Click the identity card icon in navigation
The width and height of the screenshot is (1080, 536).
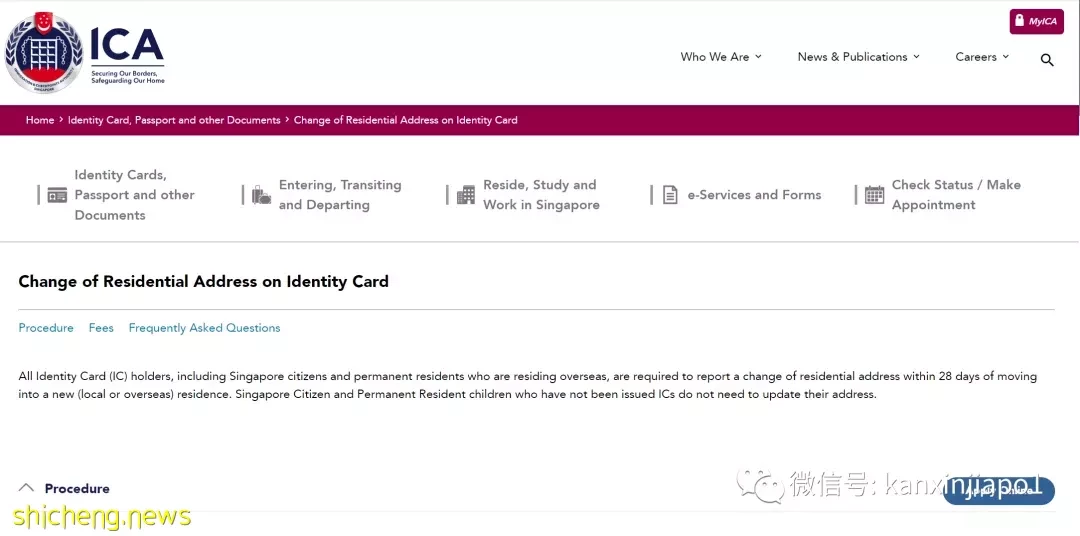(x=57, y=195)
